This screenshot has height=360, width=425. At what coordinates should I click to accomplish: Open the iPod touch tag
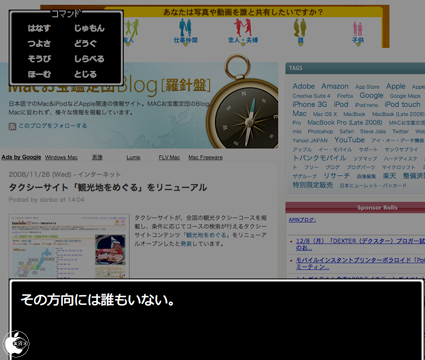(x=402, y=104)
